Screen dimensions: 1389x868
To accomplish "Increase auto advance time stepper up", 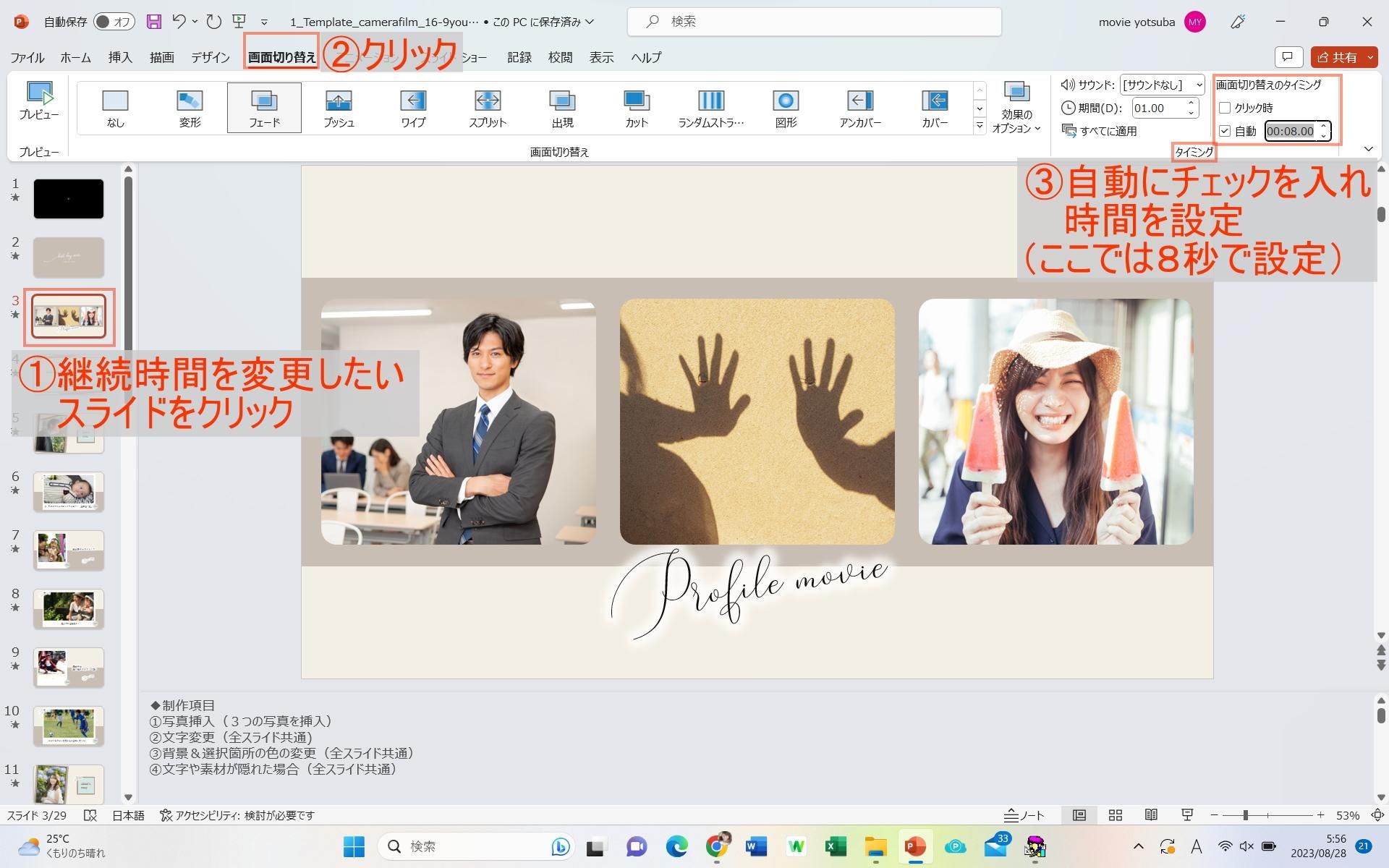I will pos(1323,126).
